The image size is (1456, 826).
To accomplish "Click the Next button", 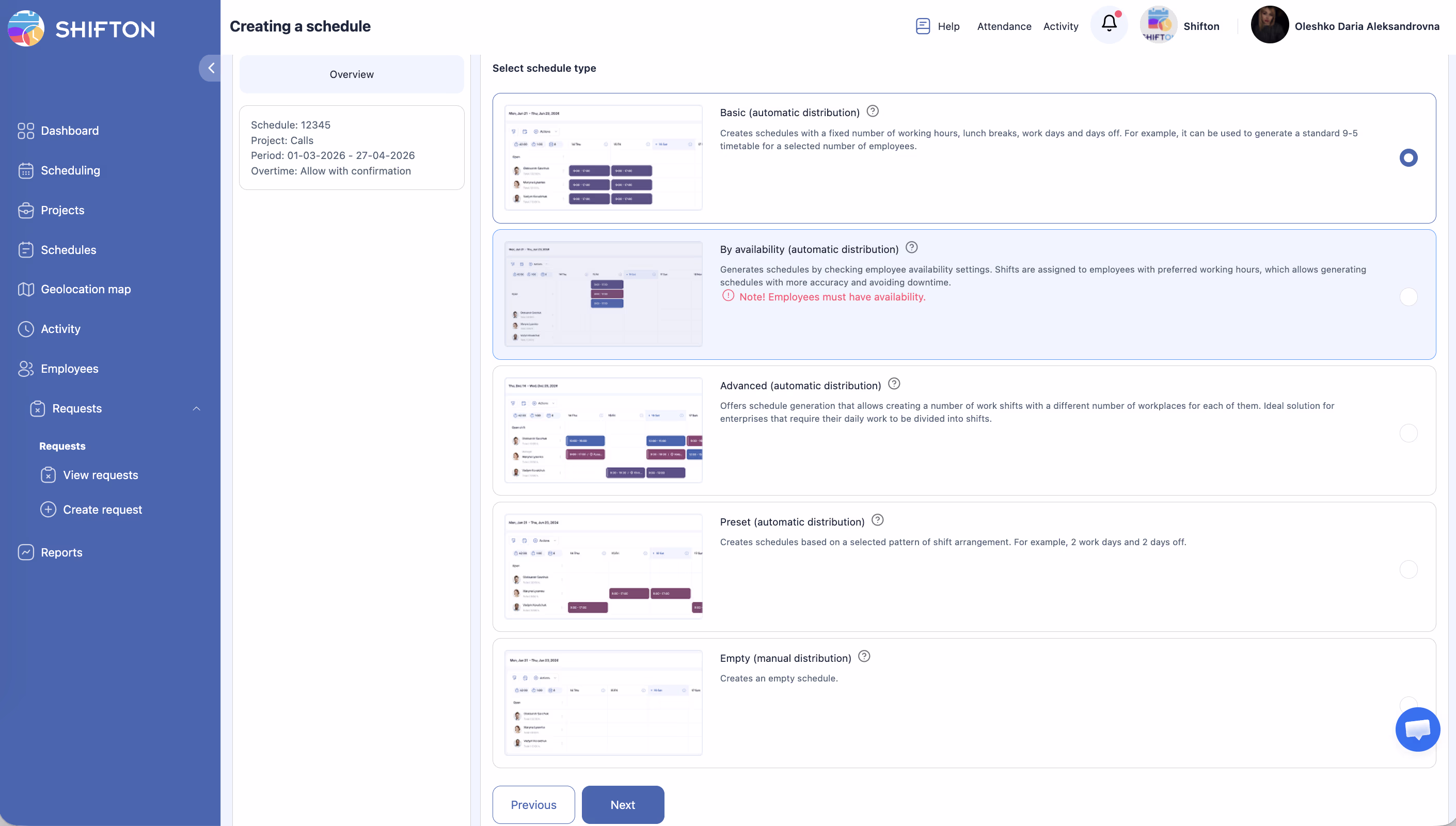I will [622, 804].
